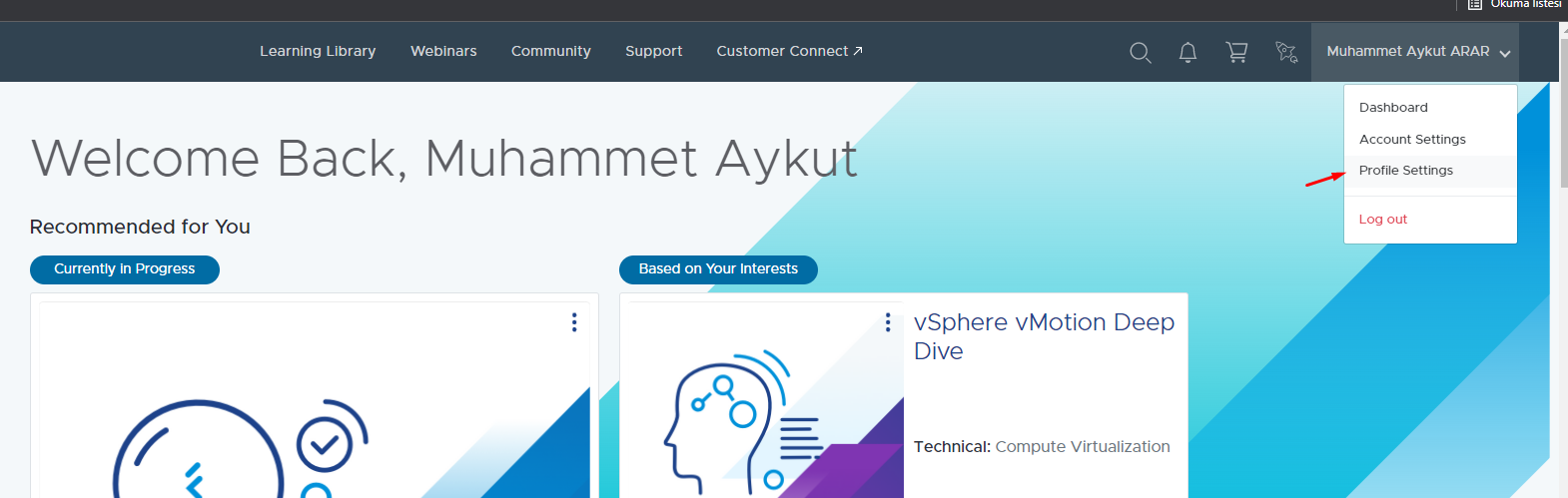The height and width of the screenshot is (498, 1568).
Task: Open the in-progress course thumbnail
Action: [x=315, y=400]
